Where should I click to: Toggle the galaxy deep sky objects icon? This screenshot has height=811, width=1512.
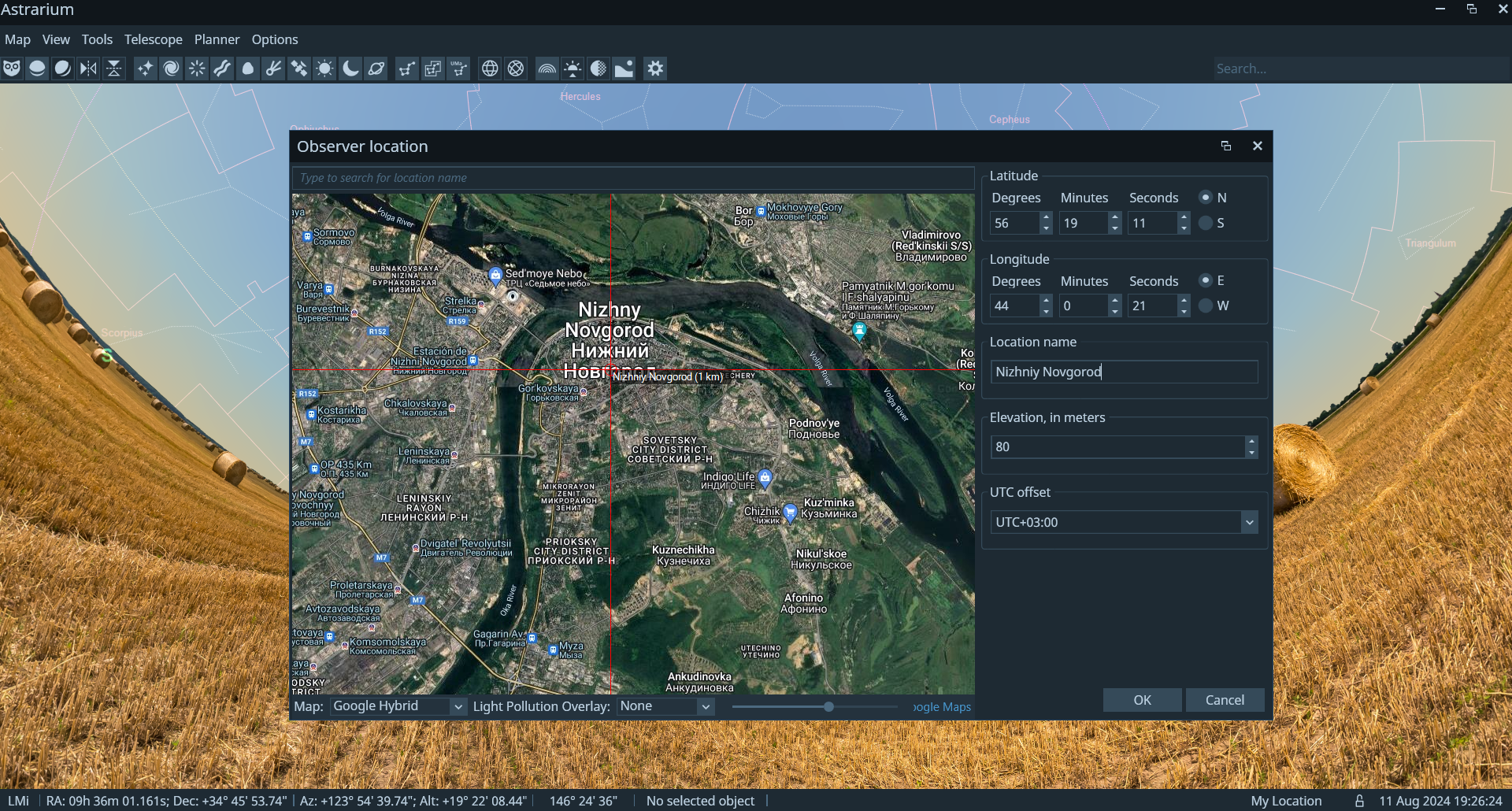171,69
